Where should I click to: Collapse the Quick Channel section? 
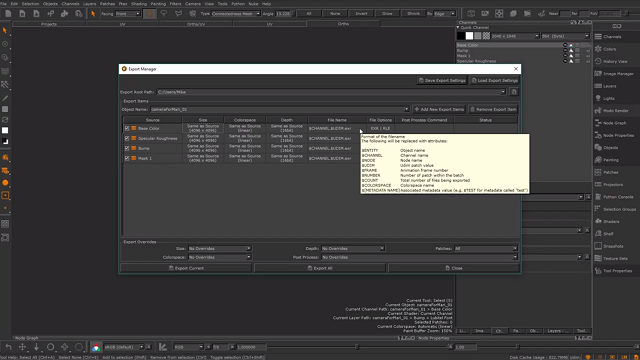458,27
